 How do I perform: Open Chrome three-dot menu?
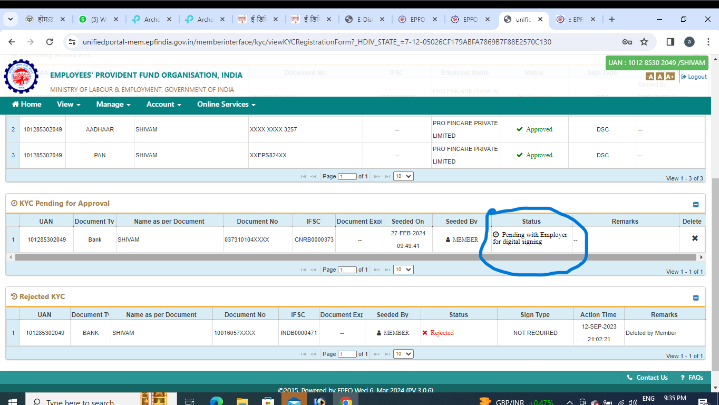click(x=708, y=42)
